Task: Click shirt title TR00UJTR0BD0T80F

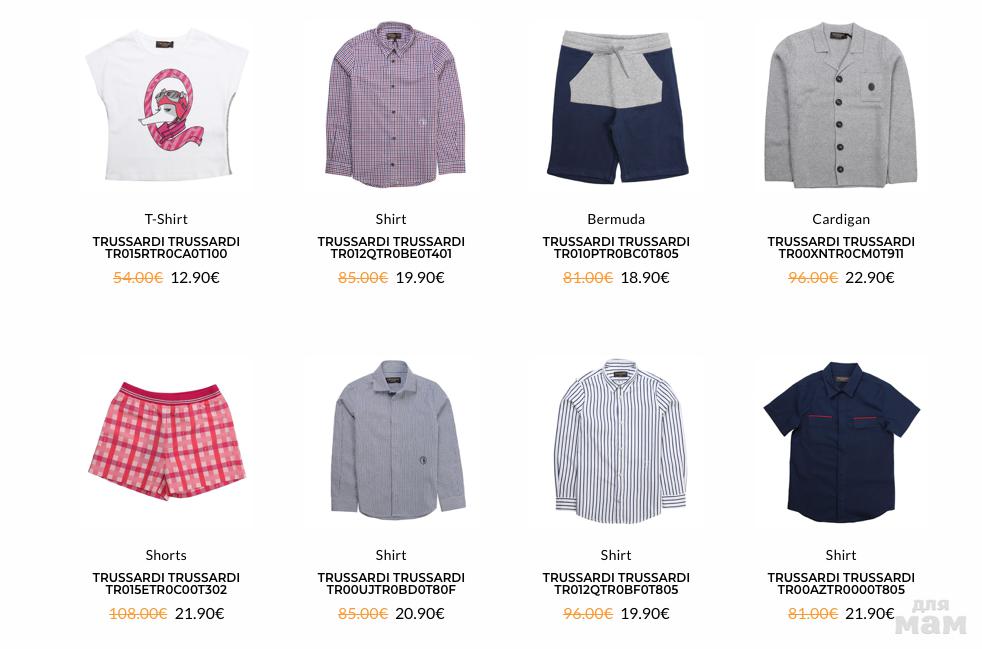Action: pos(391,583)
